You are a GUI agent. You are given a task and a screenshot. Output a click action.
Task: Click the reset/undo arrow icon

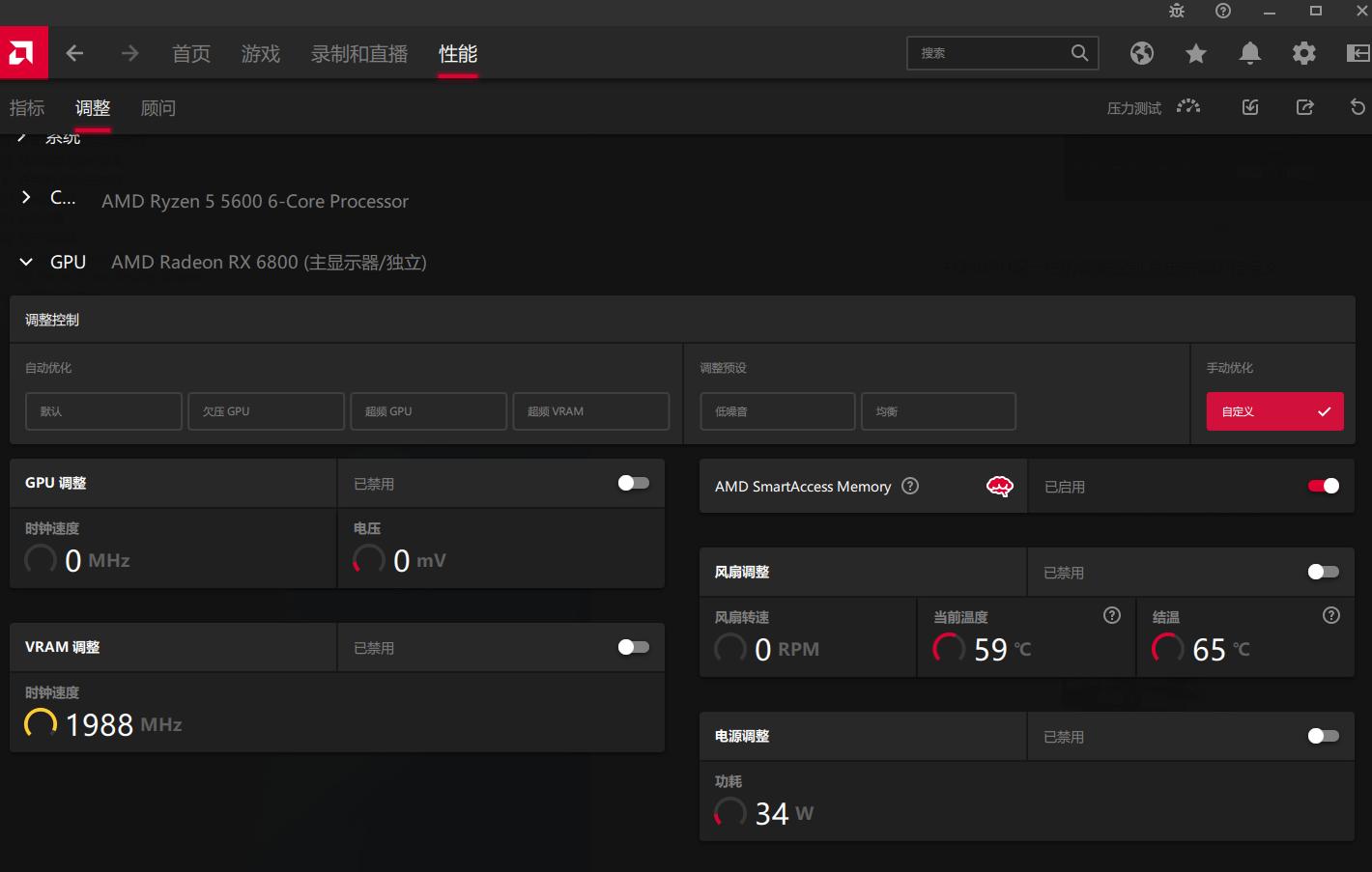tap(1358, 107)
